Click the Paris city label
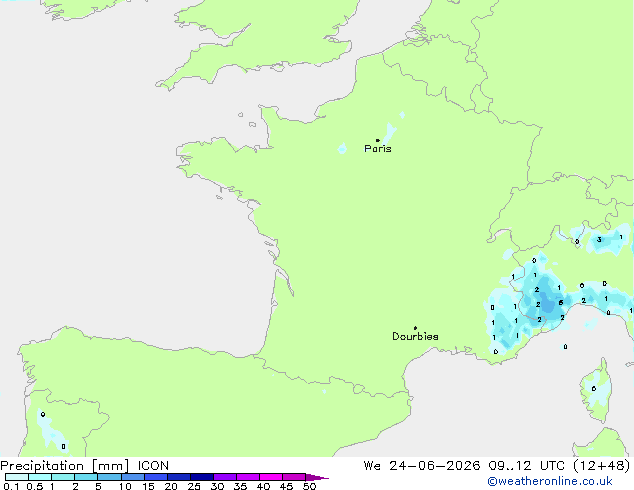The image size is (634, 490). click(378, 149)
